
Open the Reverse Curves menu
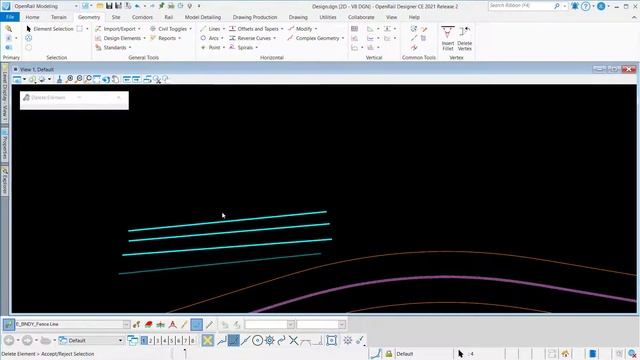252,38
